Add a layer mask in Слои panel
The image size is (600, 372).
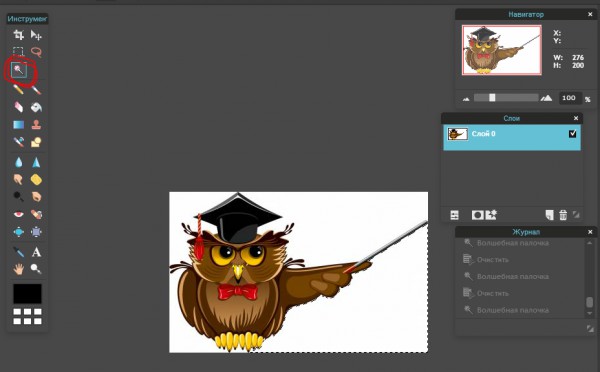point(477,215)
